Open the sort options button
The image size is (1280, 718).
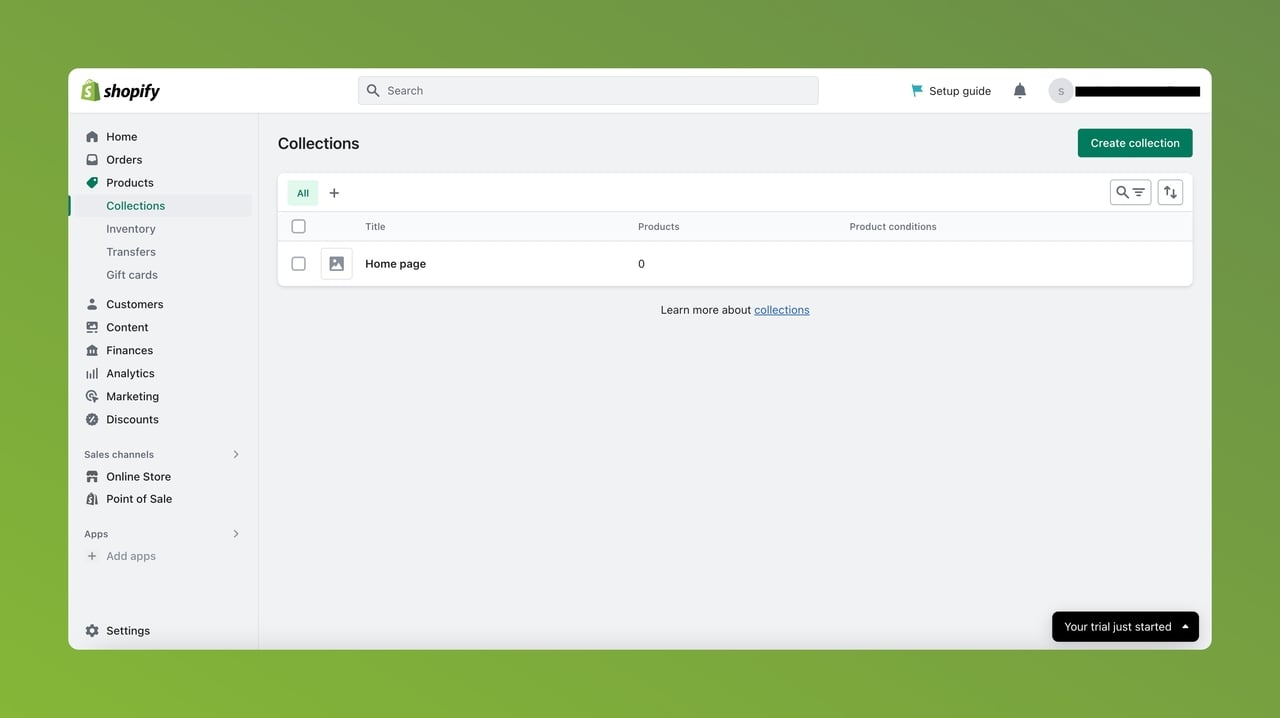click(1170, 192)
